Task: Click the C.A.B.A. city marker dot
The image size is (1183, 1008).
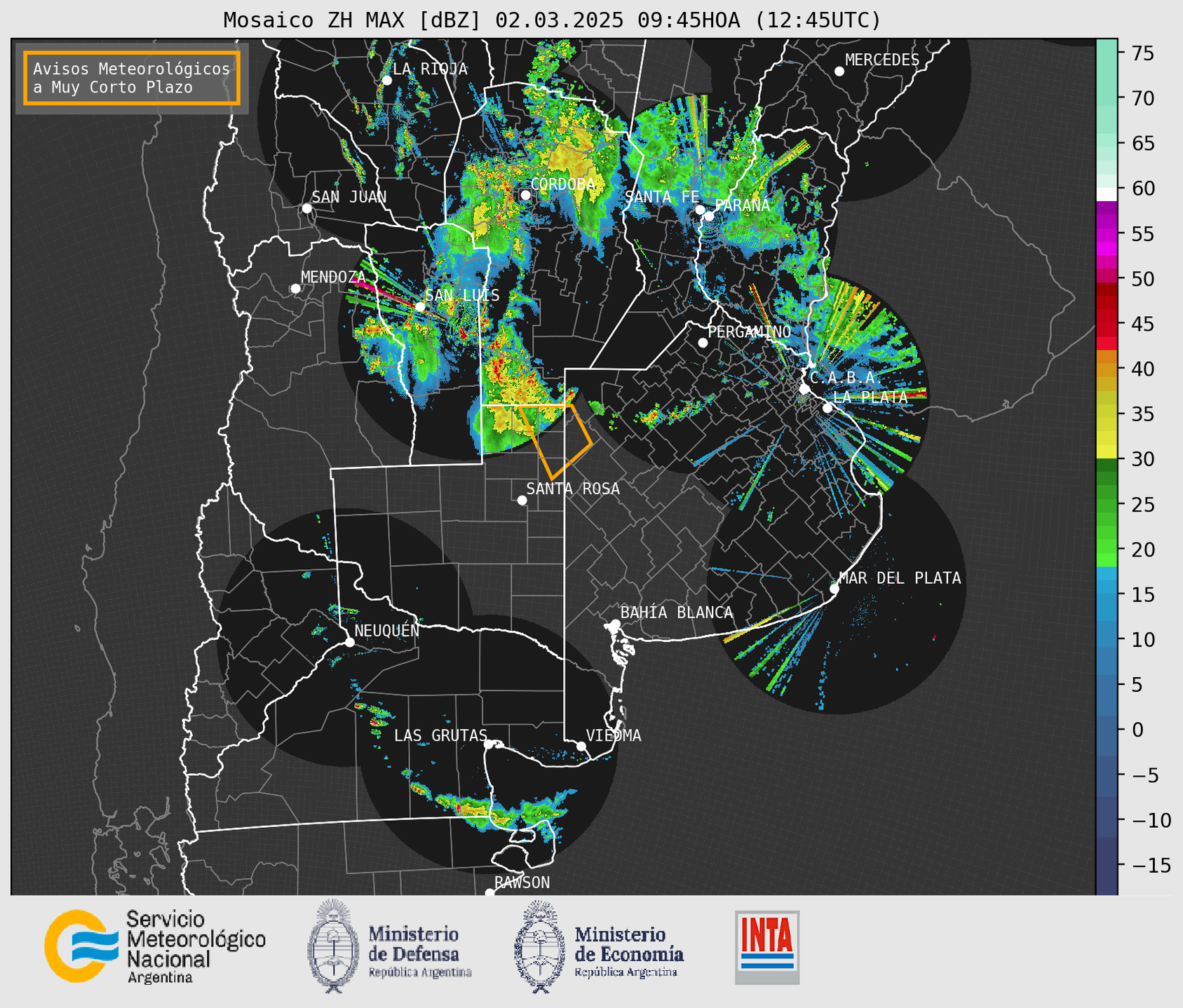Action: coord(804,389)
